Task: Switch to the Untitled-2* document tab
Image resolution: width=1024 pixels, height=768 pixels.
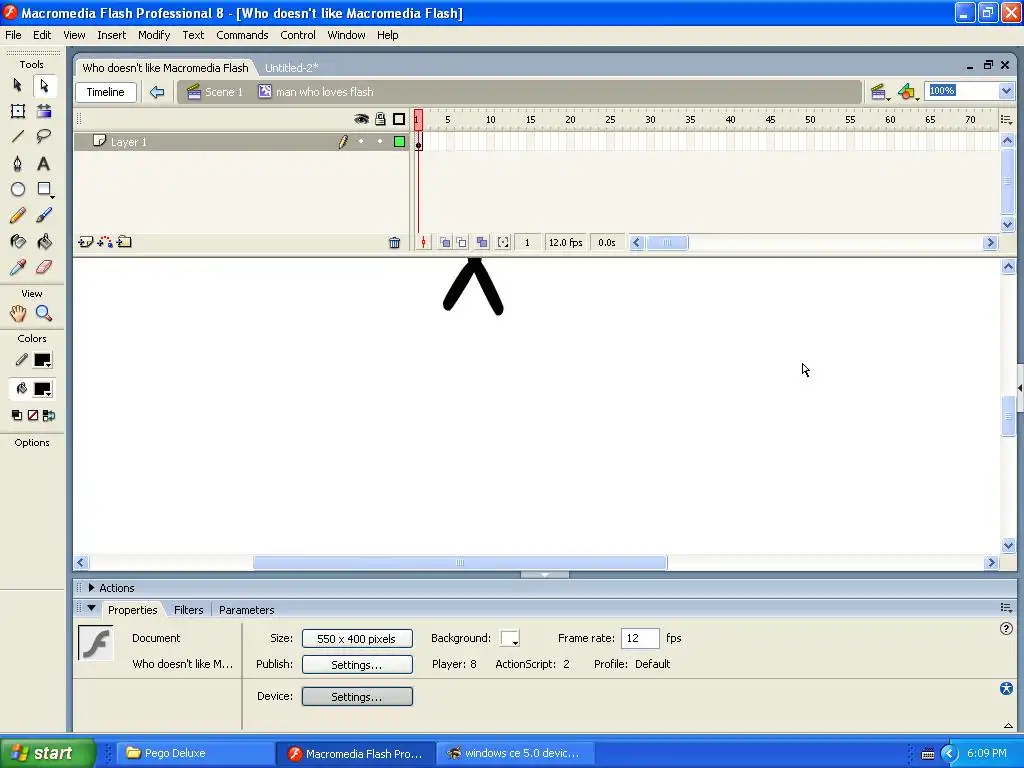Action: [x=291, y=67]
